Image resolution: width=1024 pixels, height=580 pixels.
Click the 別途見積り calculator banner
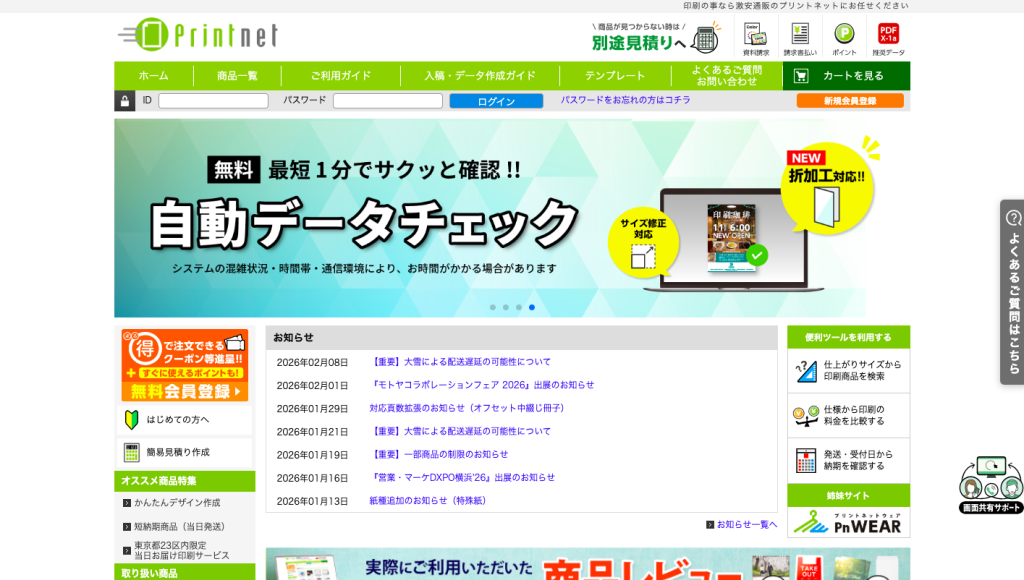pyautogui.click(x=654, y=38)
